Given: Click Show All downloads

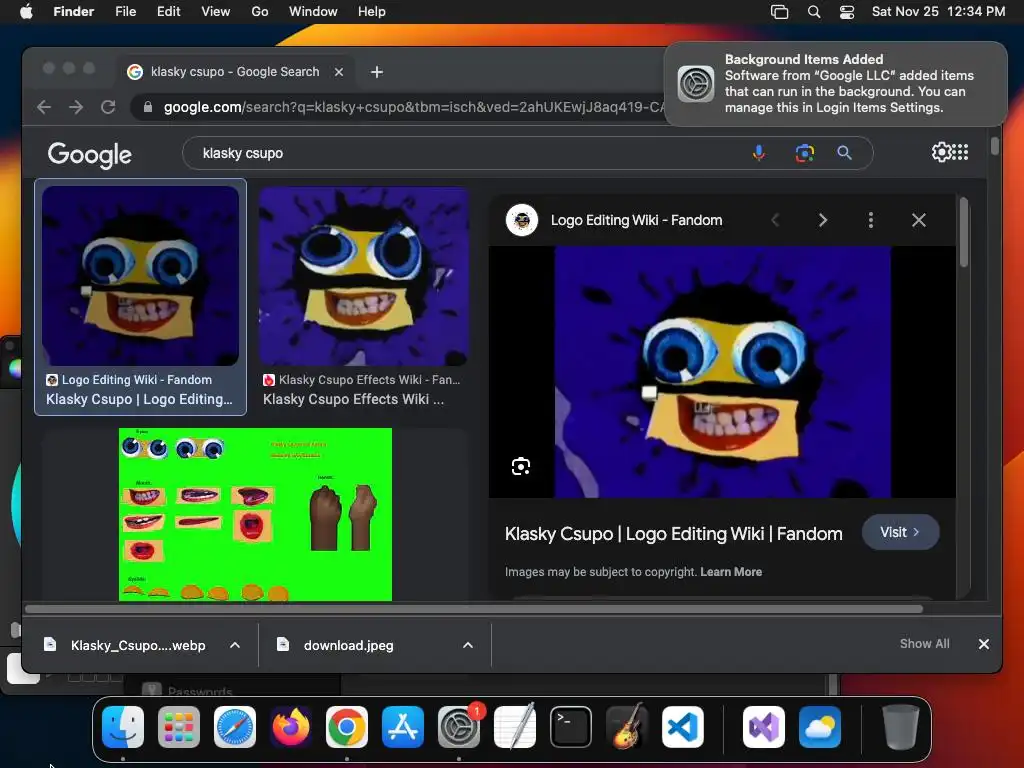Looking at the screenshot, I should tap(925, 644).
